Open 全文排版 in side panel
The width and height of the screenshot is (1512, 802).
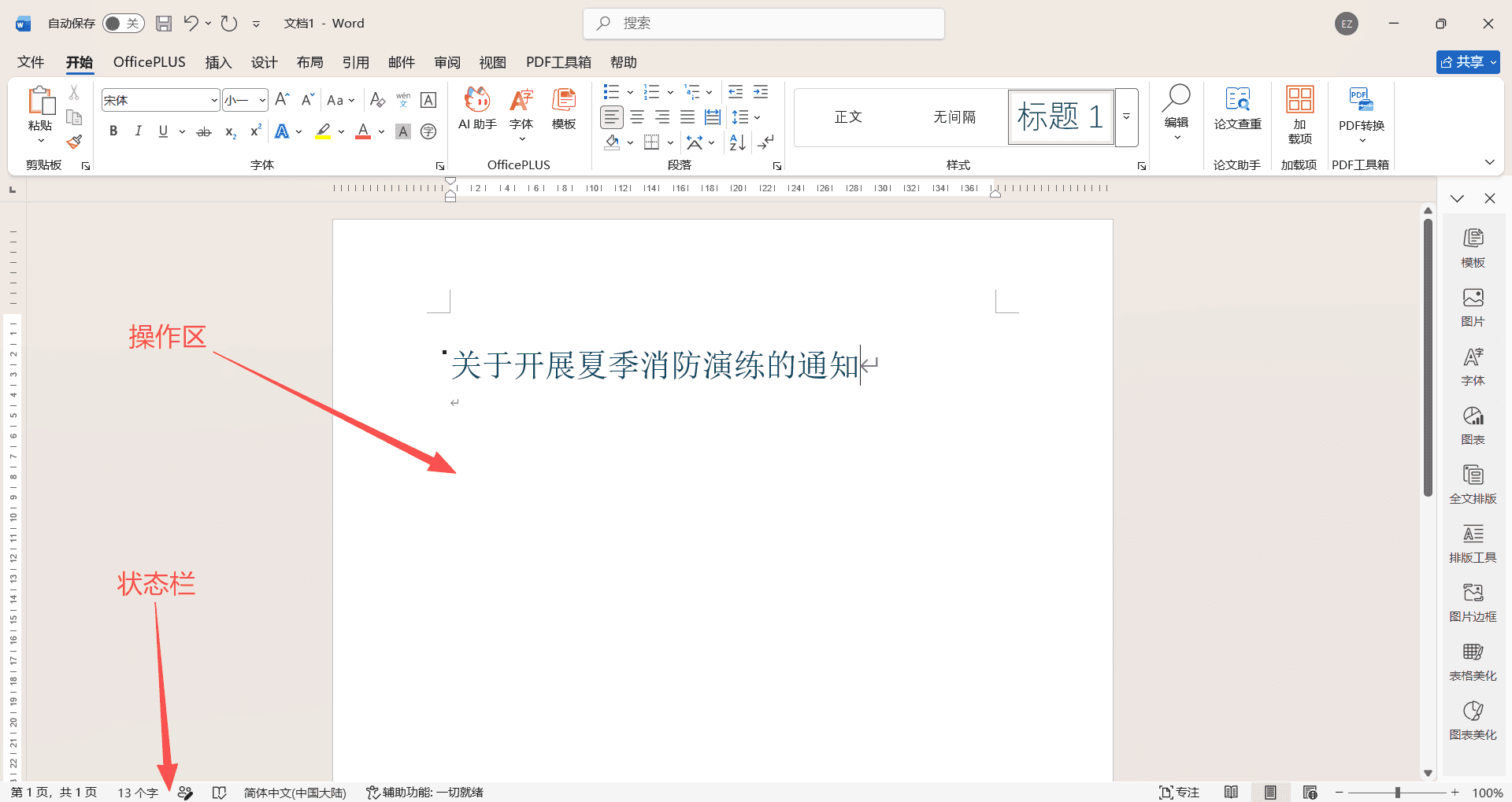(1473, 484)
